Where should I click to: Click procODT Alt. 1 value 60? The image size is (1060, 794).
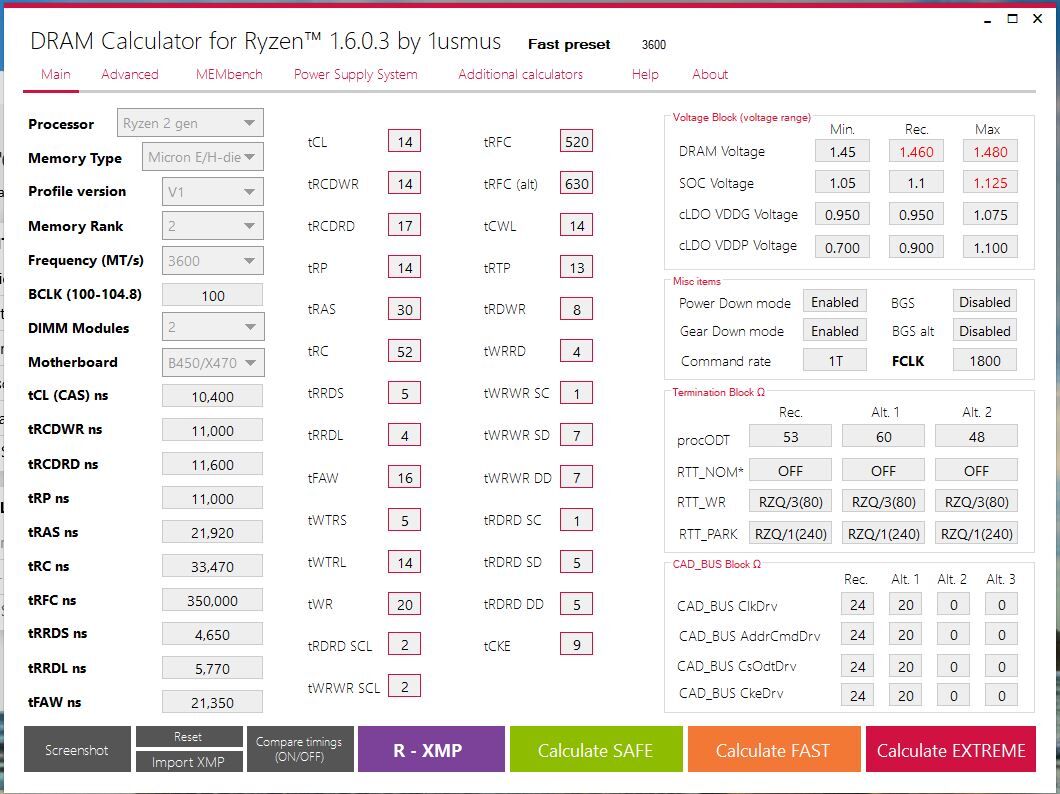[884, 437]
